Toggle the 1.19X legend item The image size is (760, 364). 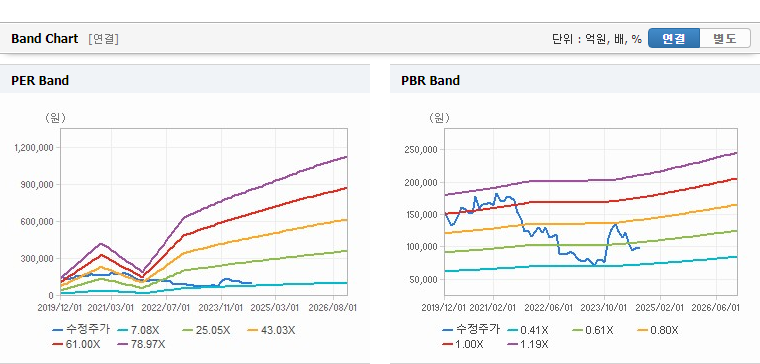click(x=528, y=344)
